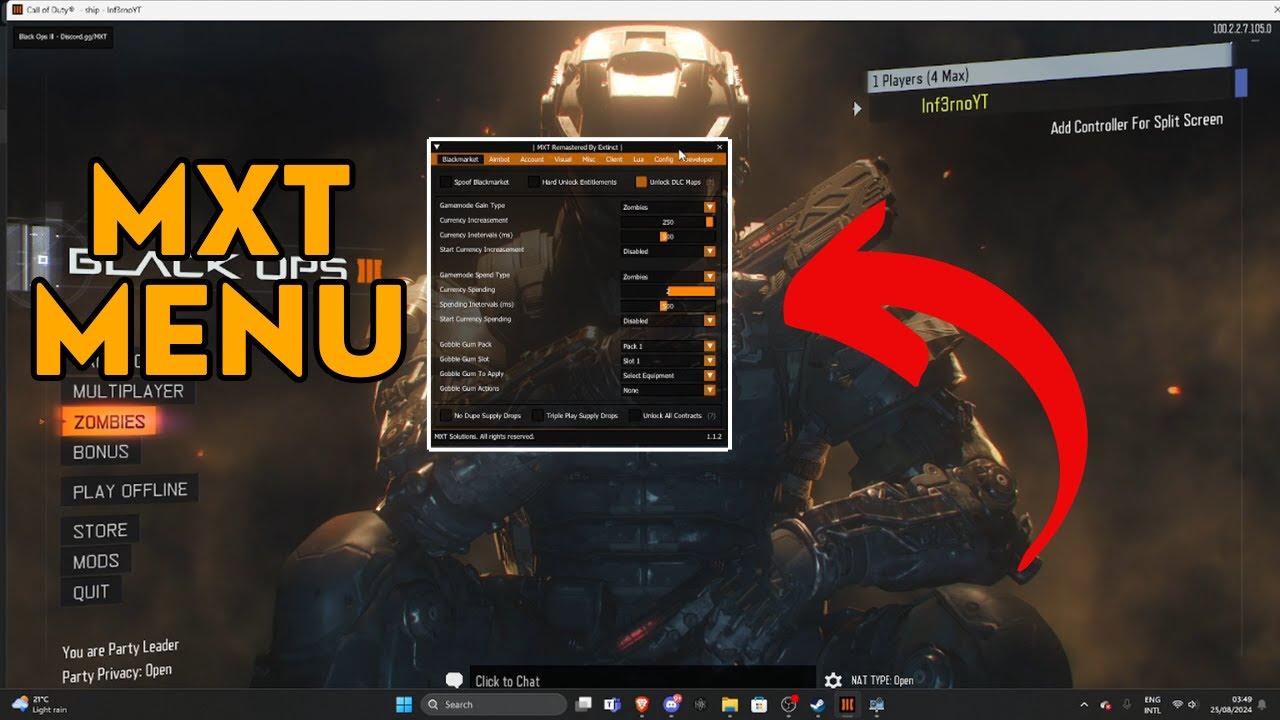Open OBS Studio from the taskbar
The height and width of the screenshot is (720, 1280).
pyautogui.click(x=789, y=704)
